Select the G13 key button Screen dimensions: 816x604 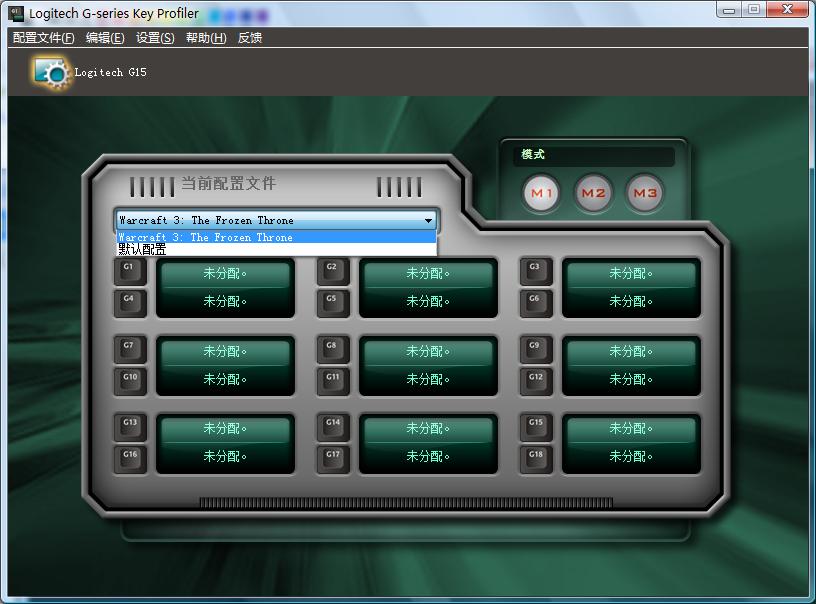(130, 427)
